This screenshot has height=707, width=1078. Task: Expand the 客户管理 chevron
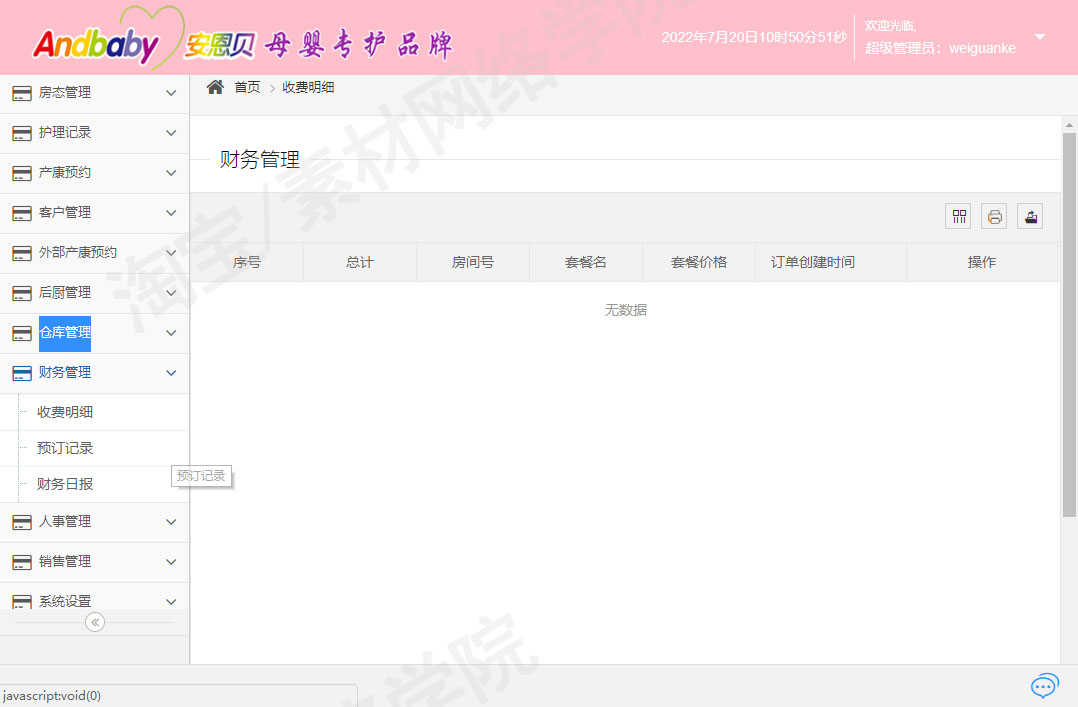[x=171, y=213]
